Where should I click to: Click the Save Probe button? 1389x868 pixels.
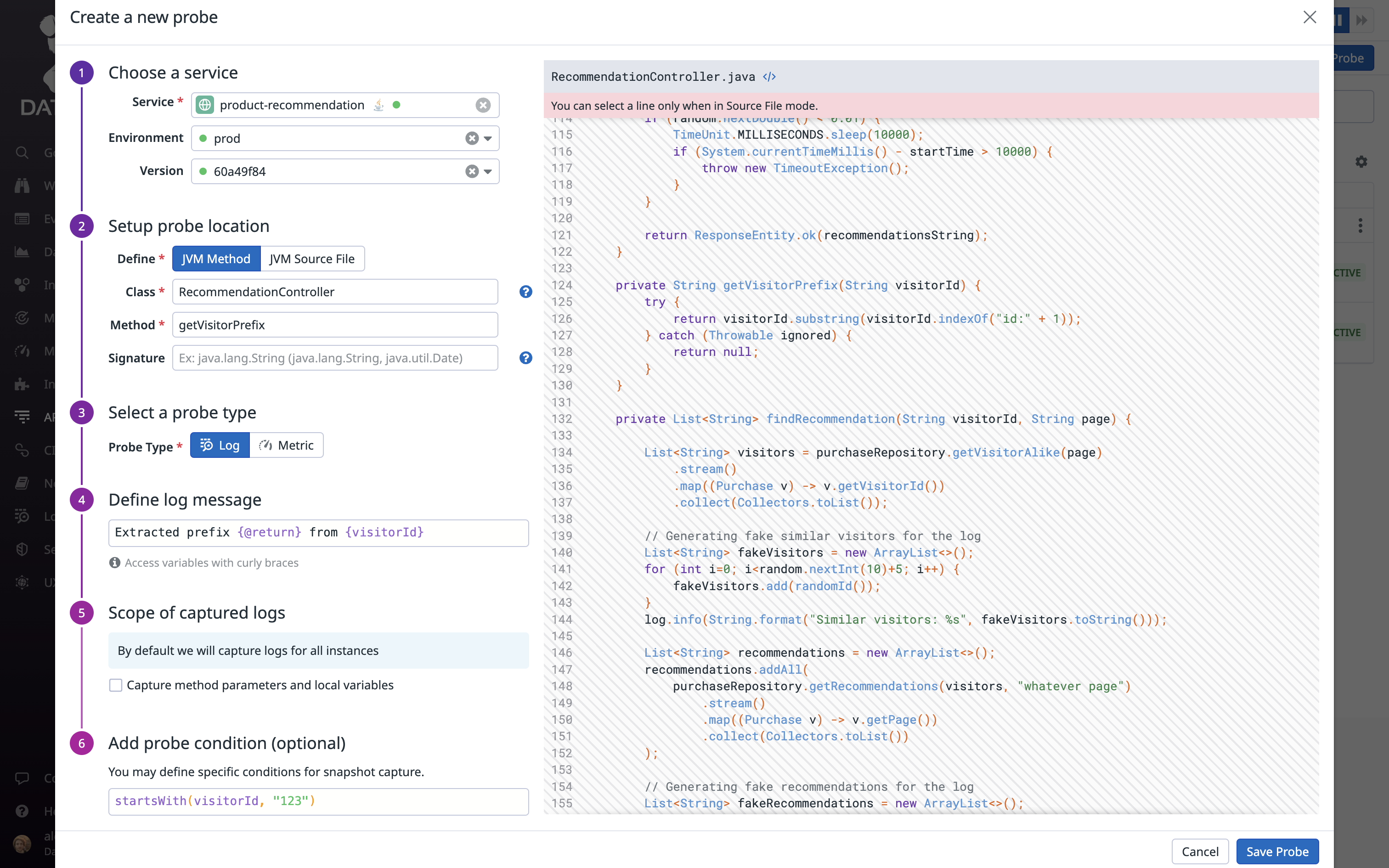tap(1277, 851)
